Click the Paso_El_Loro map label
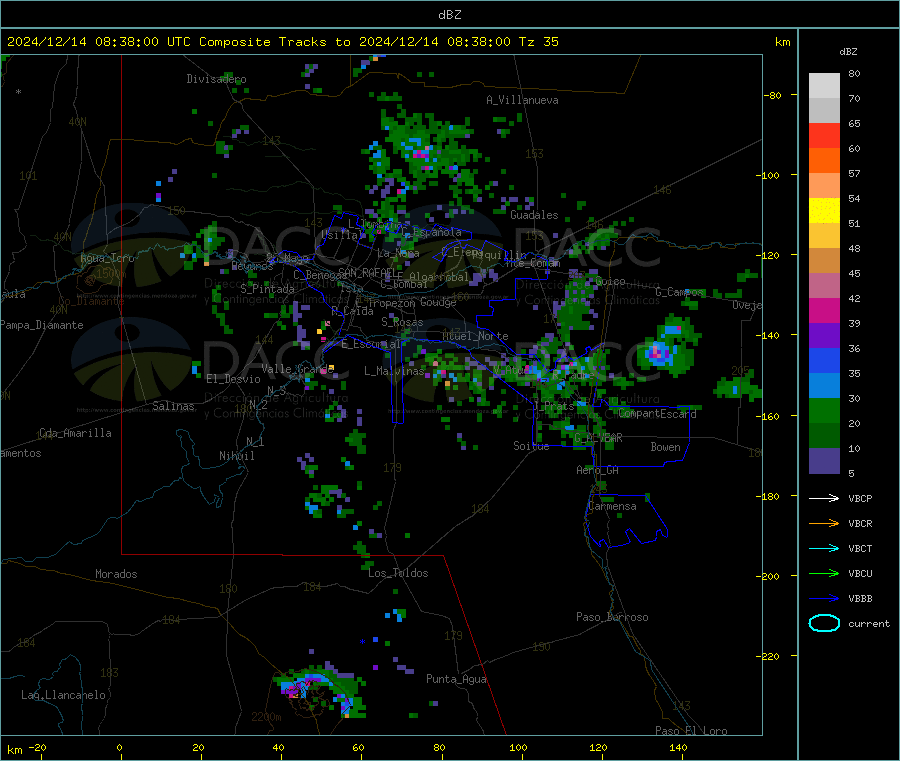Screen dimensions: 900x761 (x=691, y=731)
